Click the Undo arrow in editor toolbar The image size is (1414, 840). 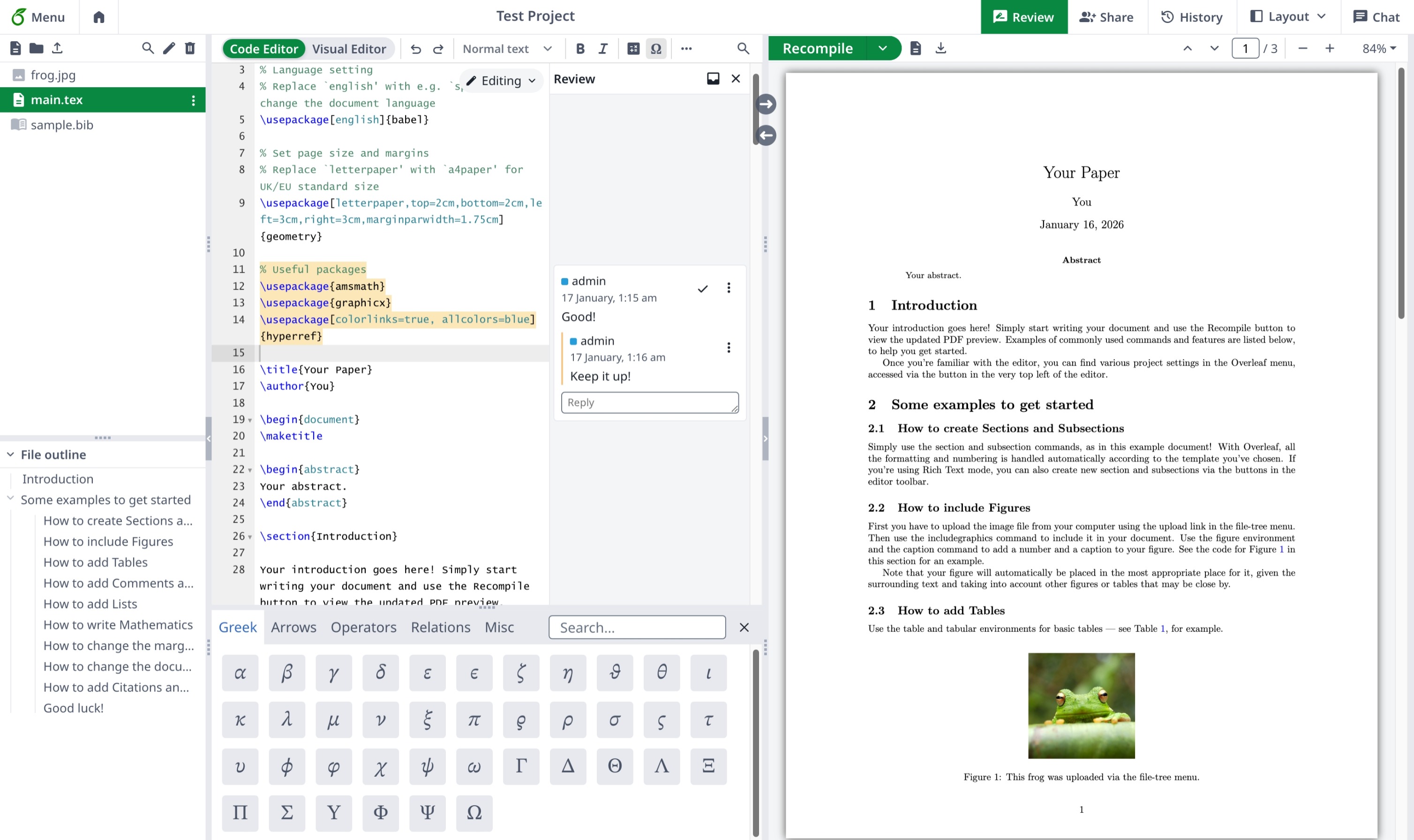coord(415,49)
